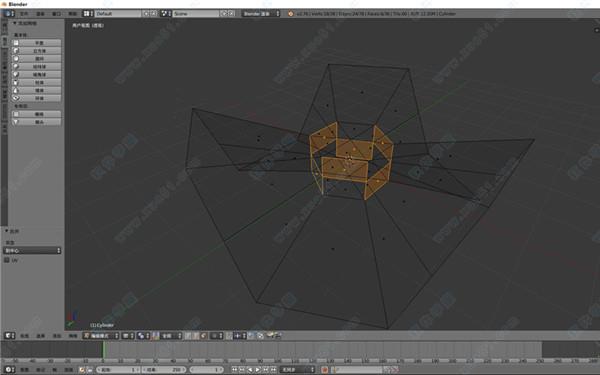This screenshot has width=600, height=375.
Task: Open the transform orientation (全局) dropdown
Action: pos(171,336)
